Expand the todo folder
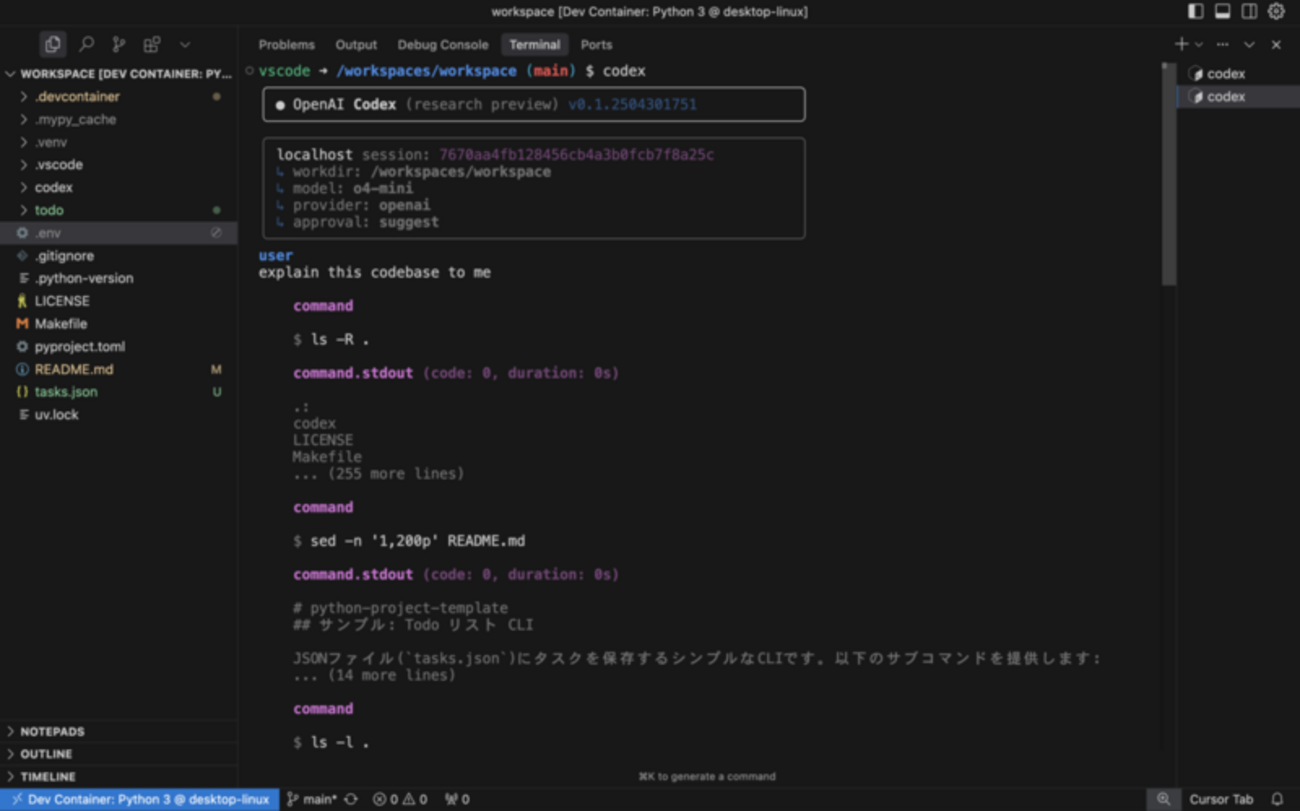 (119, 210)
